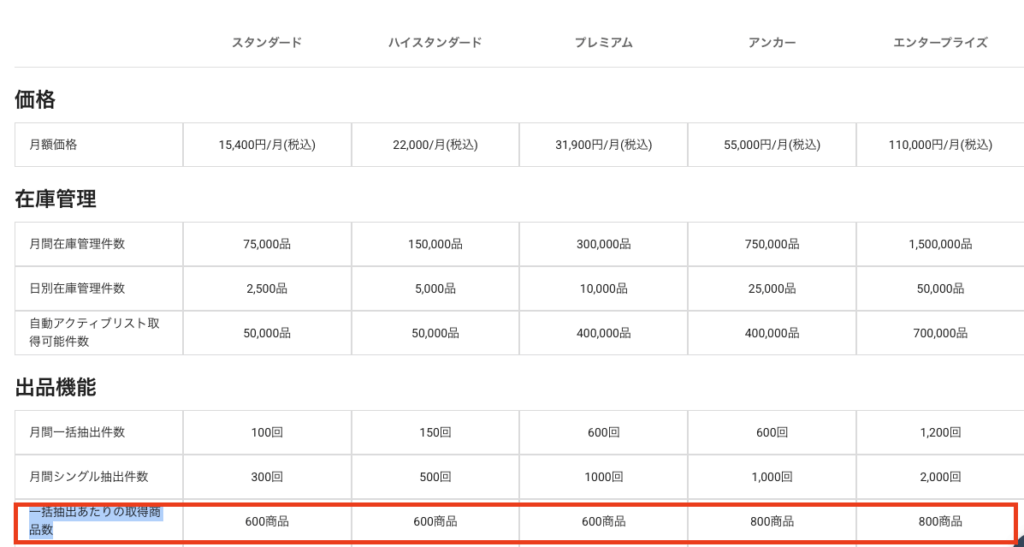This screenshot has width=1024, height=547.
Task: Click the スタンダード plan column header
Action: pyautogui.click(x=267, y=43)
